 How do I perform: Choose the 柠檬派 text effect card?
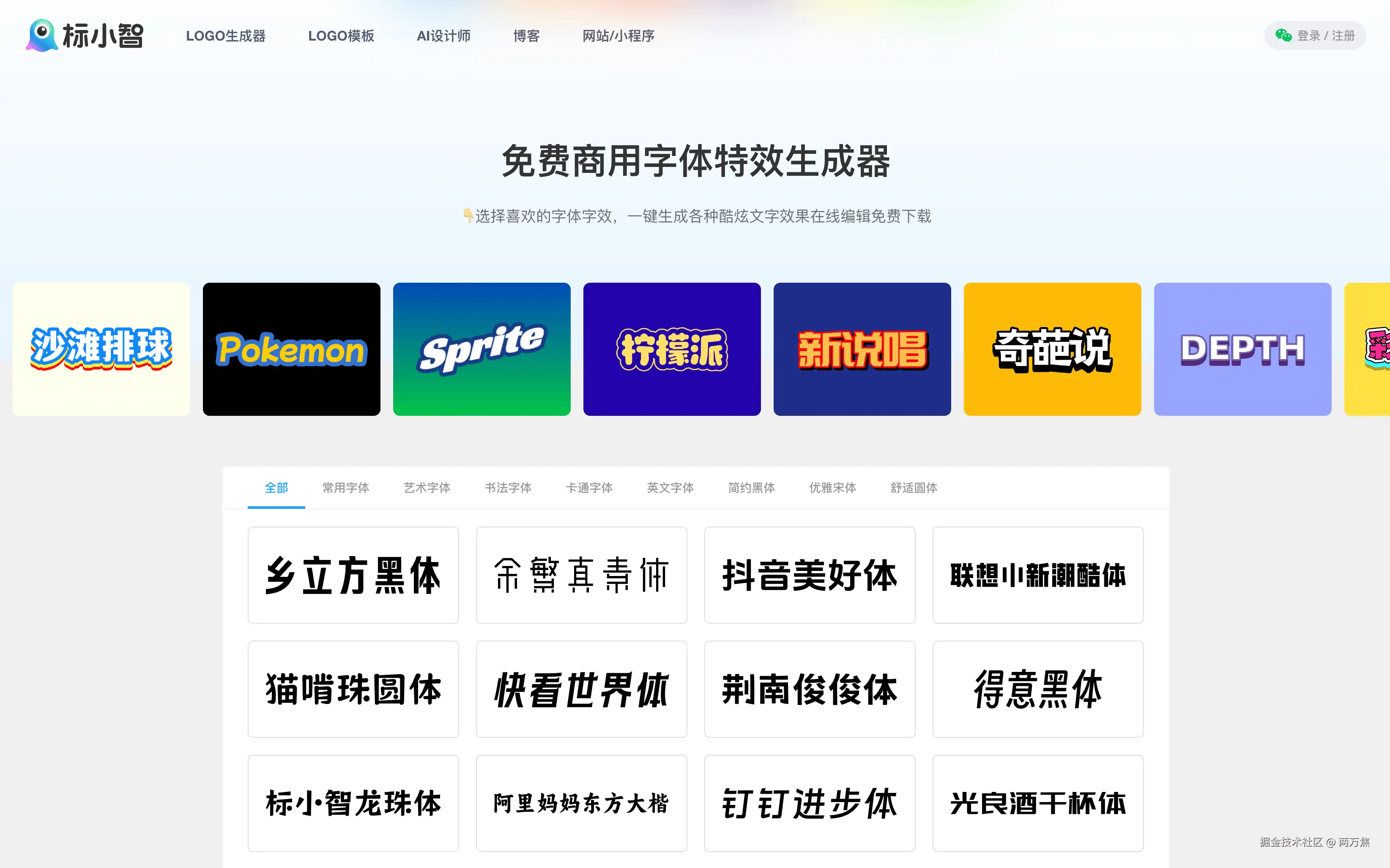pos(672,349)
